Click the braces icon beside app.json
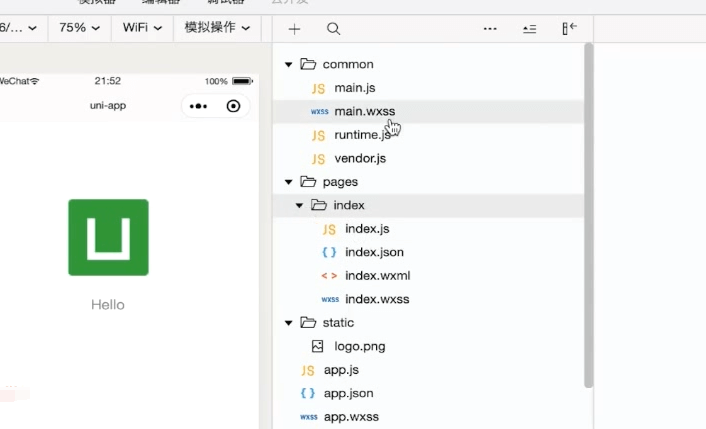Screen dimensions: 706x429 coord(308,393)
